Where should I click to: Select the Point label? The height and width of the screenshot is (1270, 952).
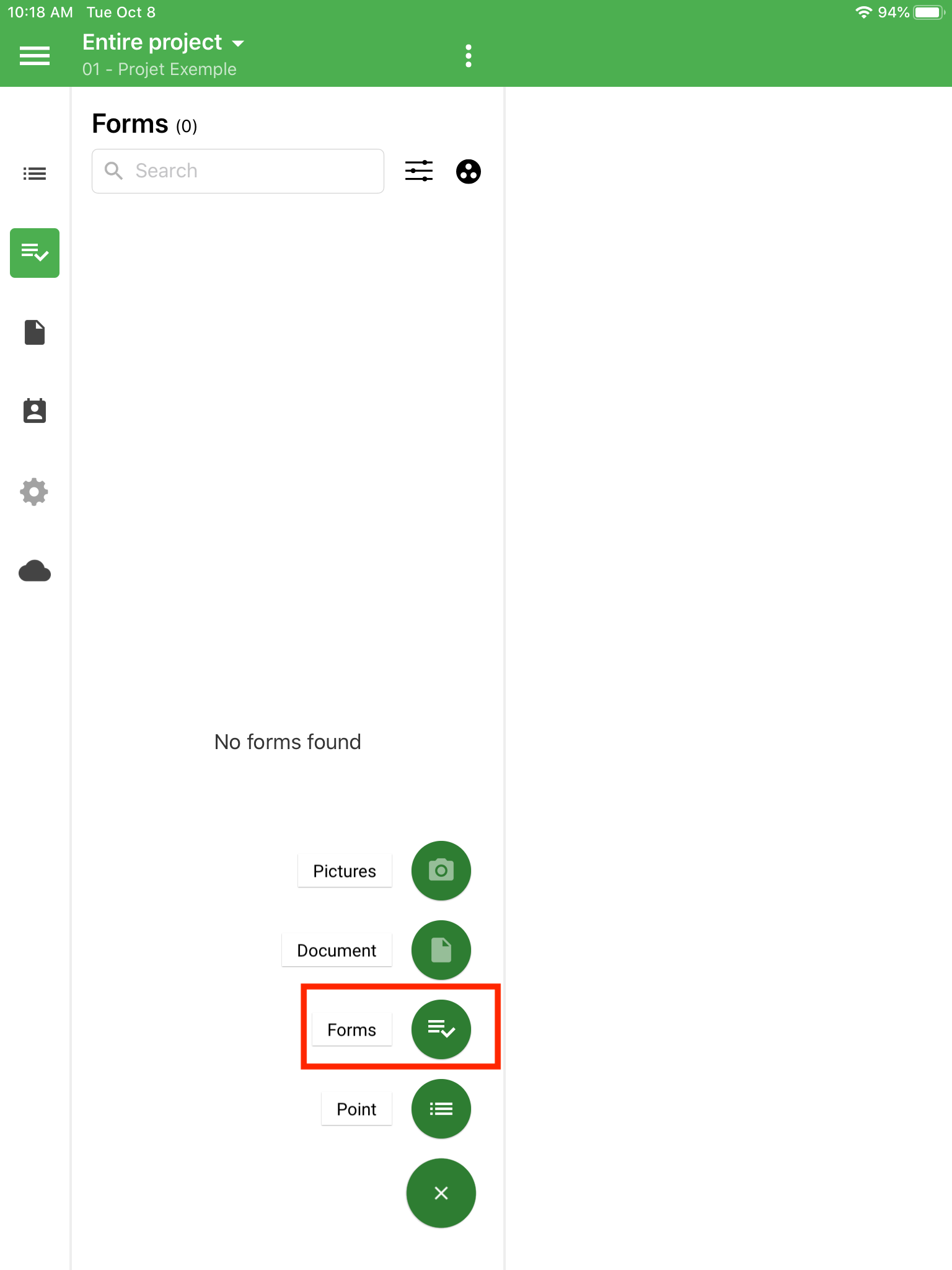356,1109
